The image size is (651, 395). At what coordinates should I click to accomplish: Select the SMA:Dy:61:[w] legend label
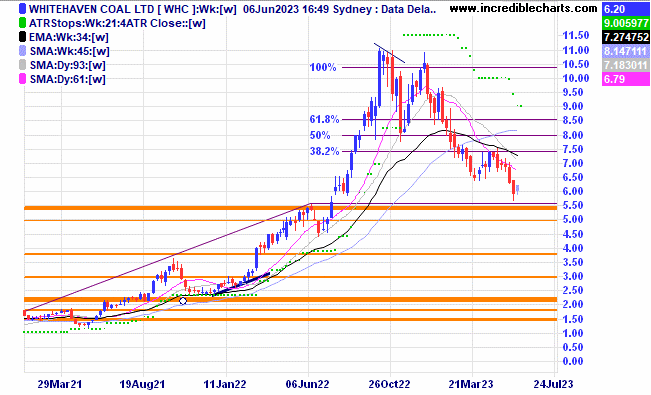(x=67, y=79)
